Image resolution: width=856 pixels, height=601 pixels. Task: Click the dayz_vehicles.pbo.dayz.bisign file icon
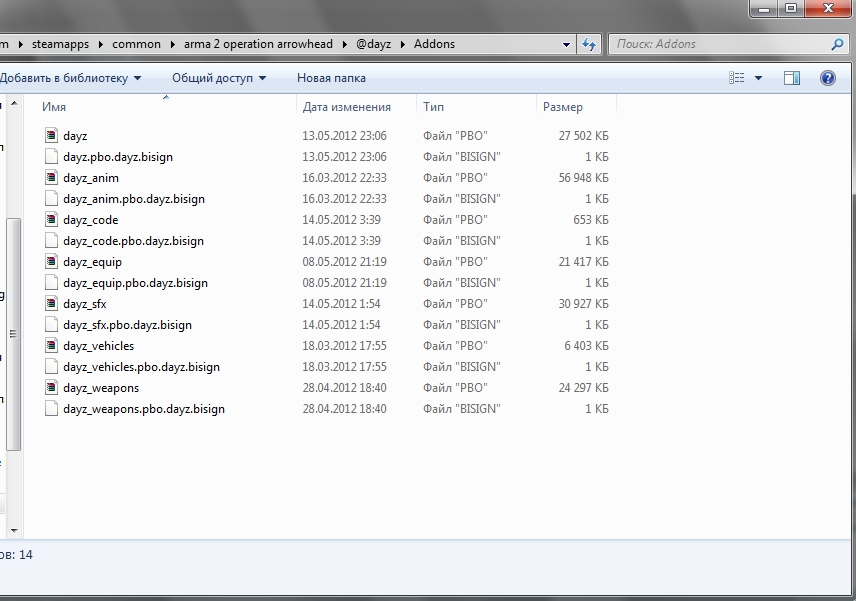pyautogui.click(x=51, y=367)
